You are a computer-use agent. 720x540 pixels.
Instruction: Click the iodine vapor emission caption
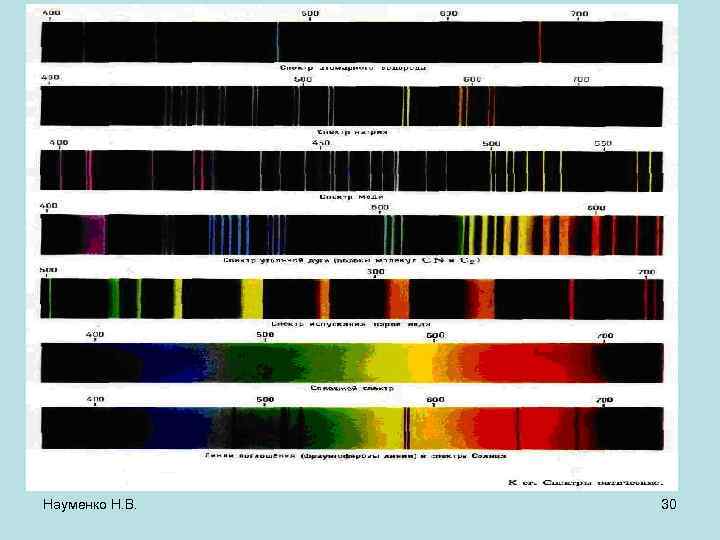point(351,324)
